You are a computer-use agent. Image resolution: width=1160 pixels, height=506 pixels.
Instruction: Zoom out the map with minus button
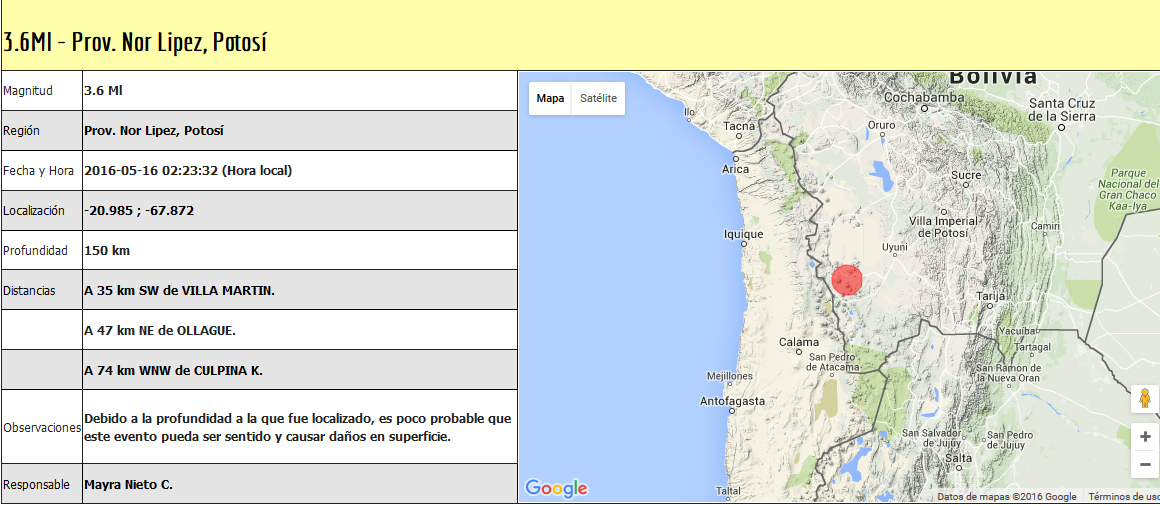[1145, 465]
